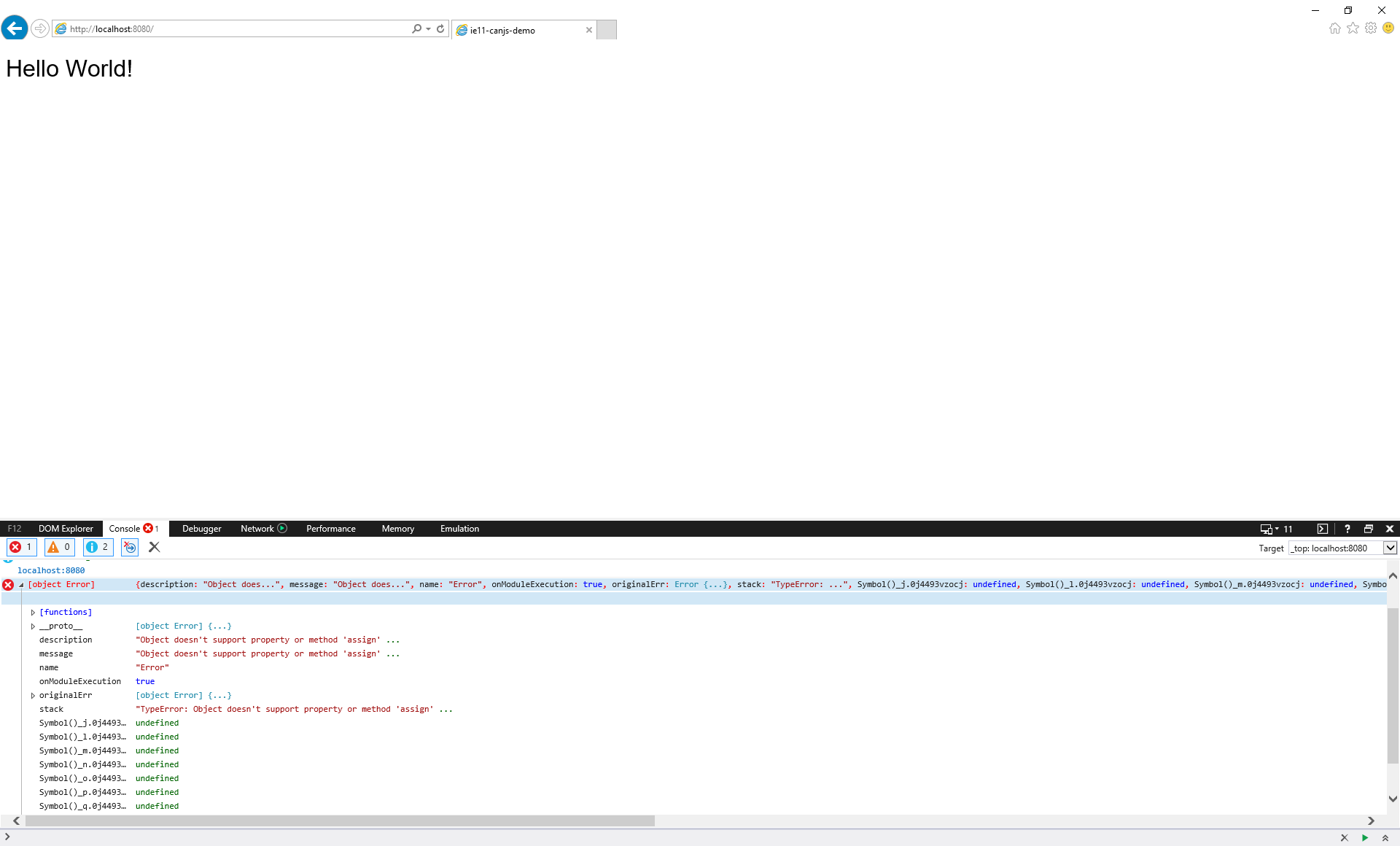
Task: Open the Target frame dropdown
Action: click(1390, 548)
